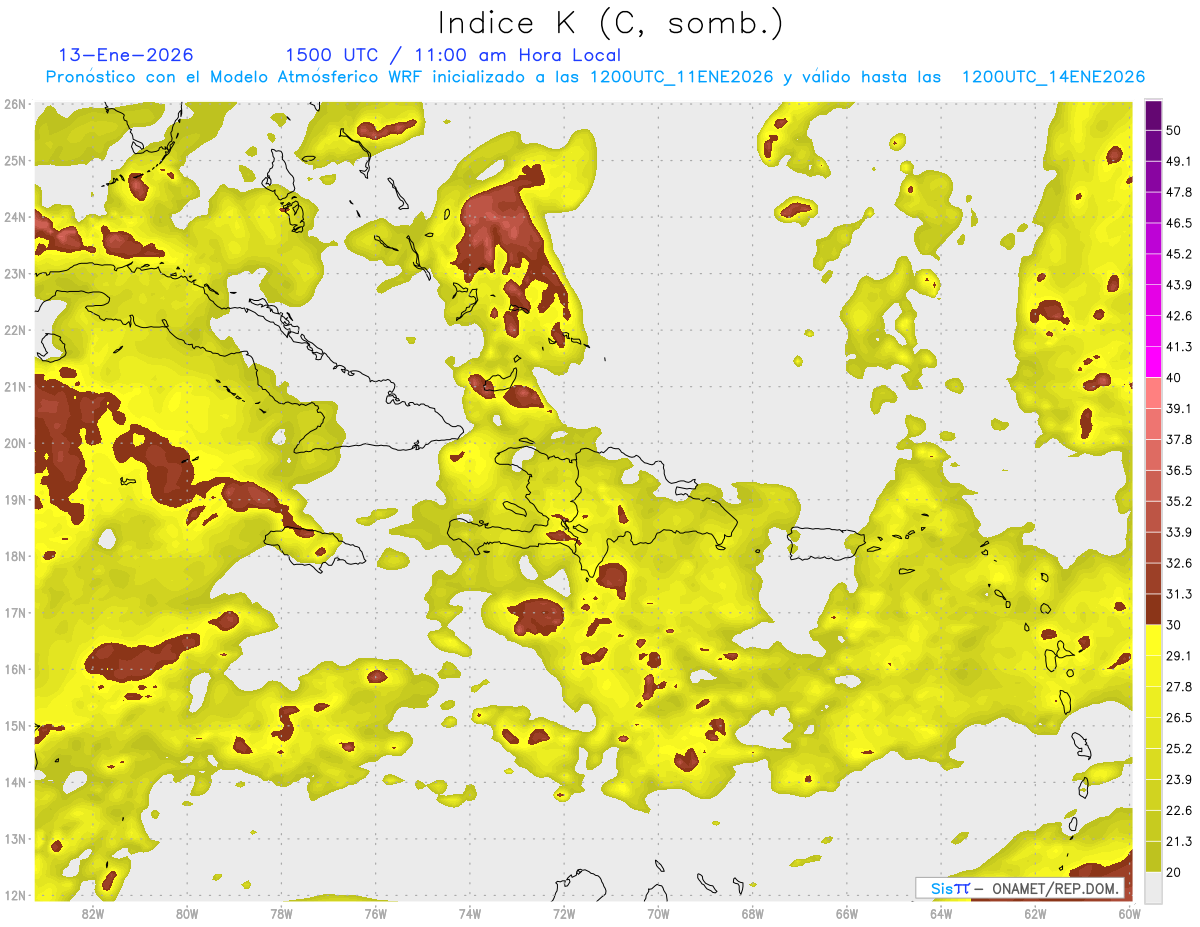
Task: Click the "40" color scale label
Action: coord(1175,378)
